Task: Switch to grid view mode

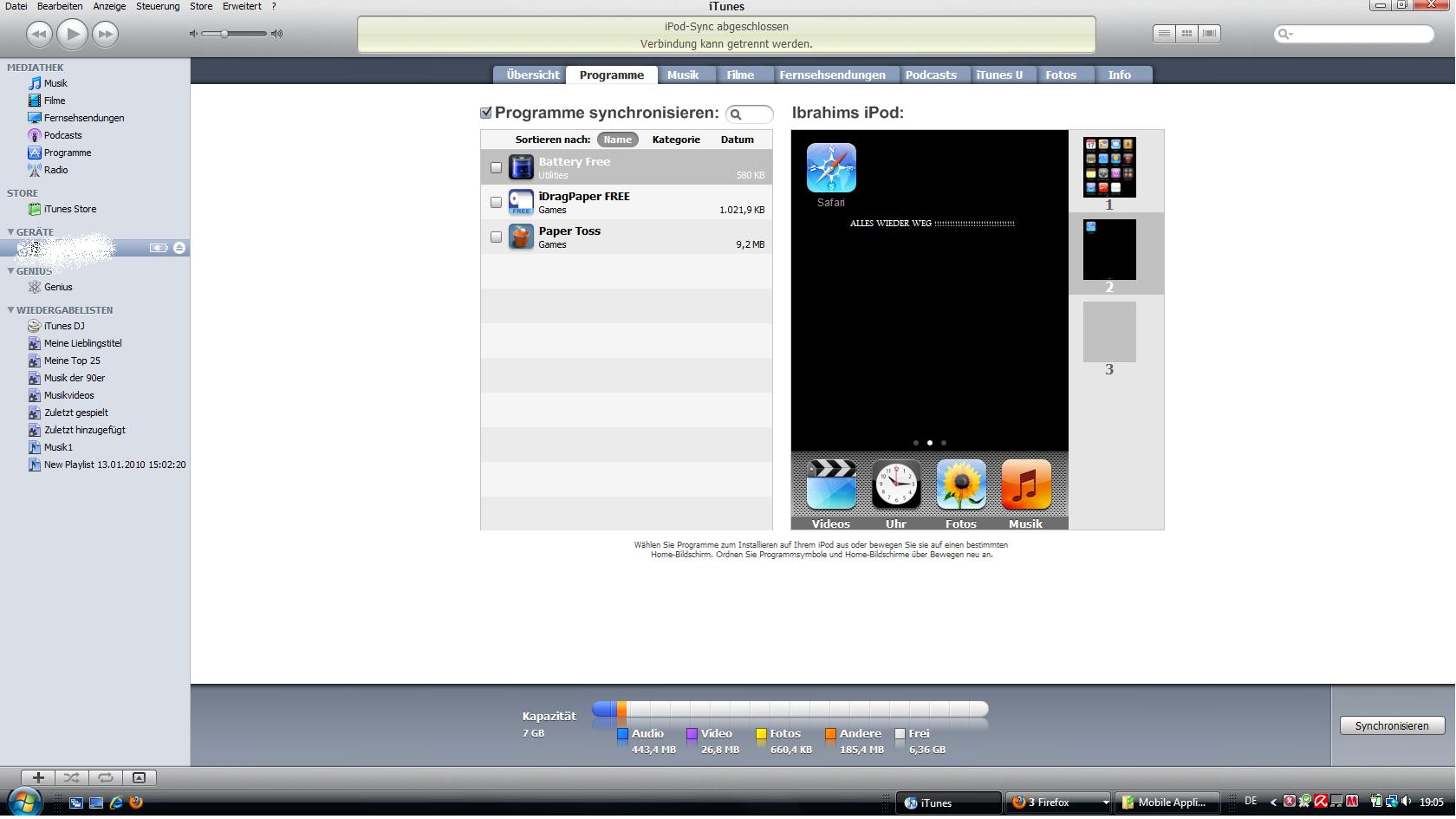Action: (1186, 33)
